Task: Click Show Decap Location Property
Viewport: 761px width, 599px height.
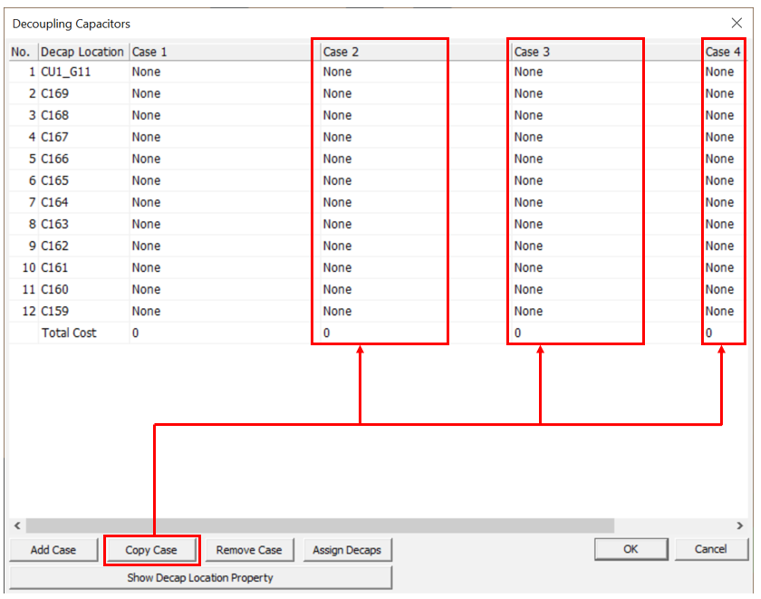Action: 200,578
